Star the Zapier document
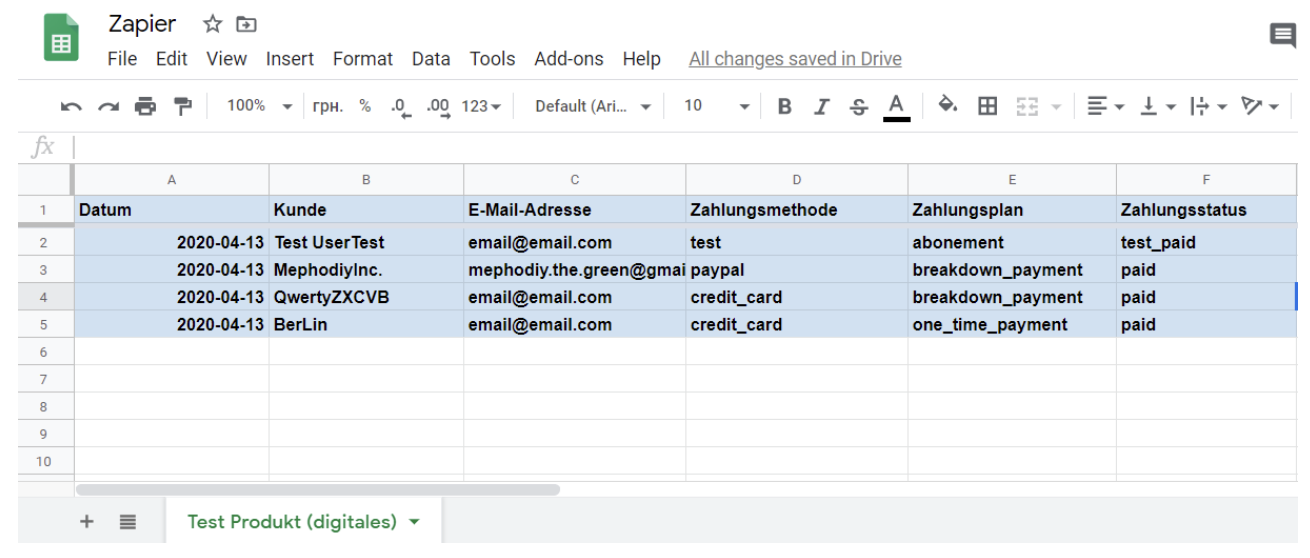The image size is (1310, 558). (x=212, y=24)
